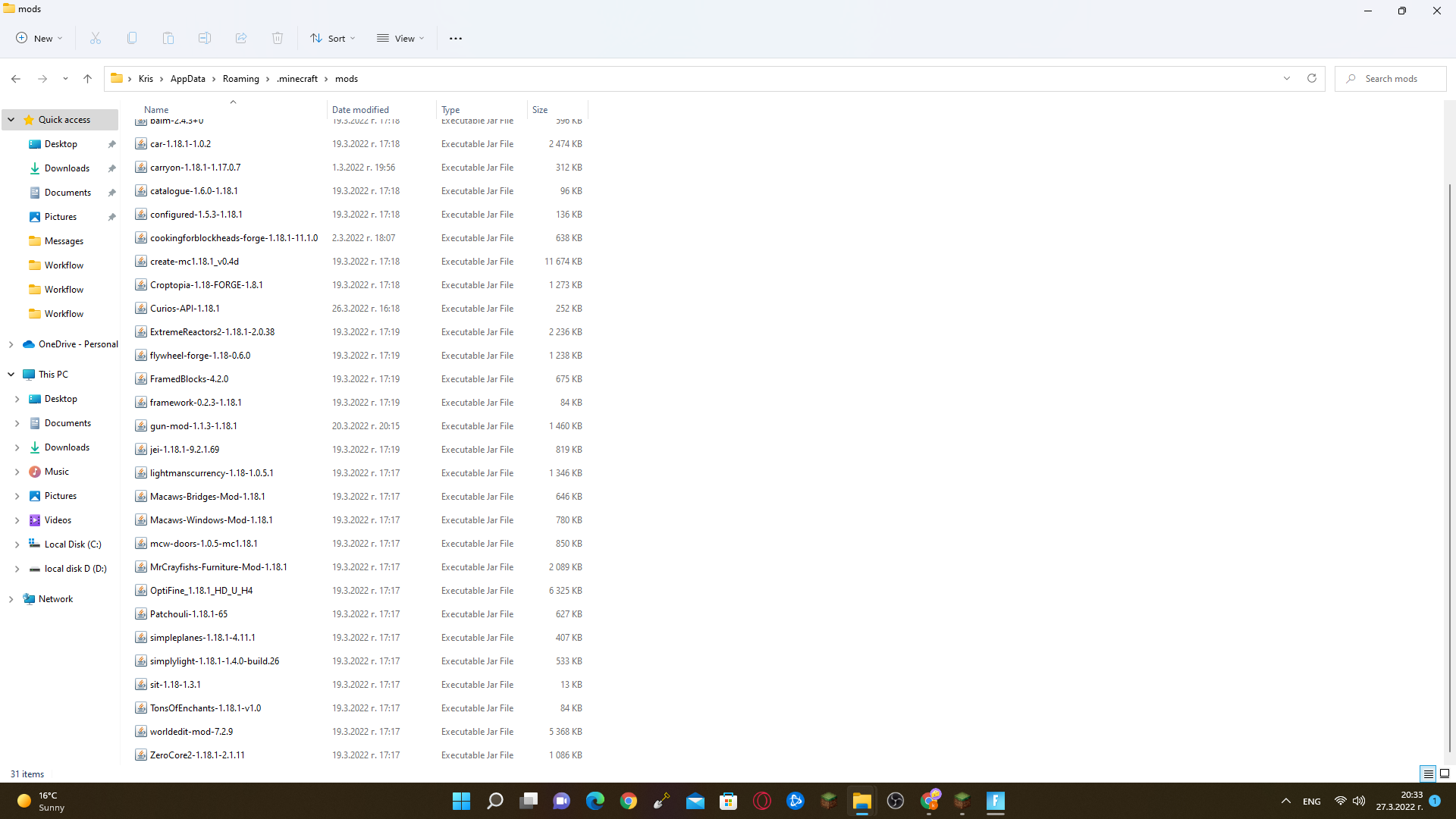Click the Rename icon in toolbar
The image size is (1456, 819).
tap(205, 38)
